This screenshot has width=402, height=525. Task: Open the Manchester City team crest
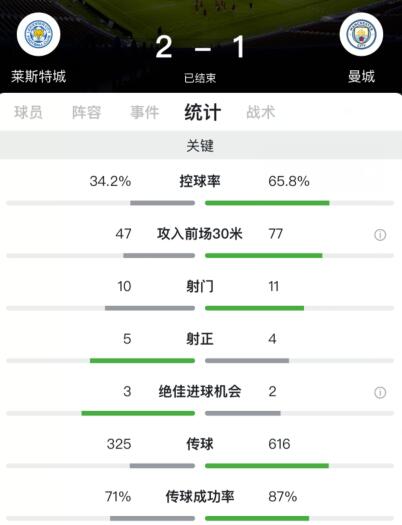[x=361, y=34]
